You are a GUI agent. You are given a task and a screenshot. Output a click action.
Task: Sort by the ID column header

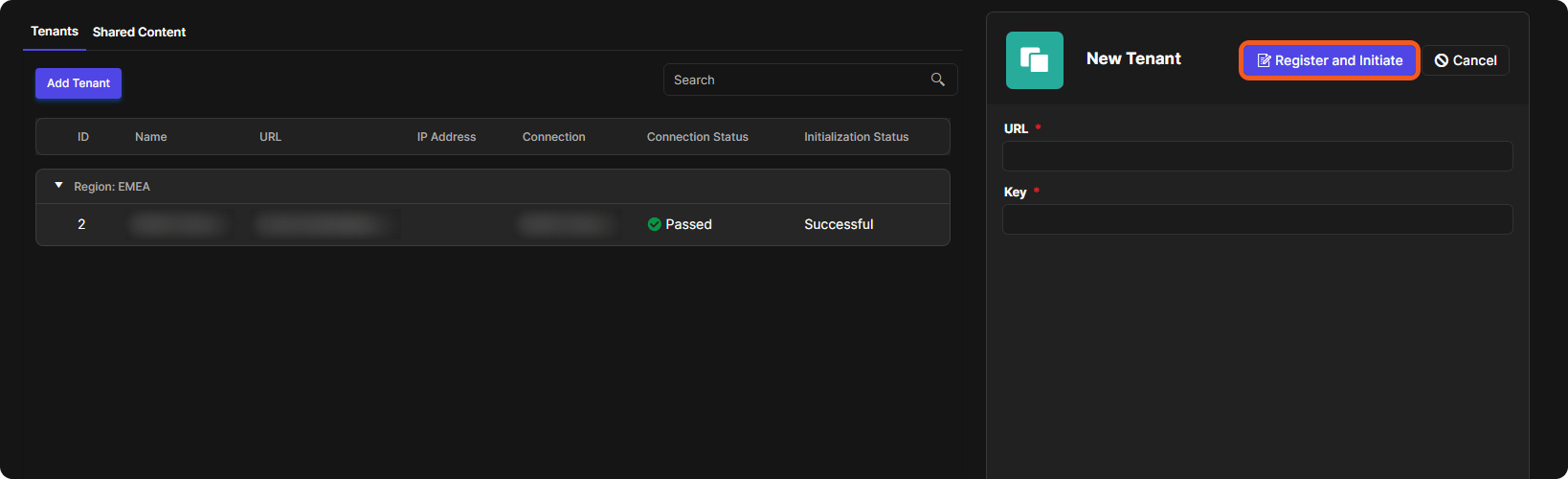click(x=83, y=137)
